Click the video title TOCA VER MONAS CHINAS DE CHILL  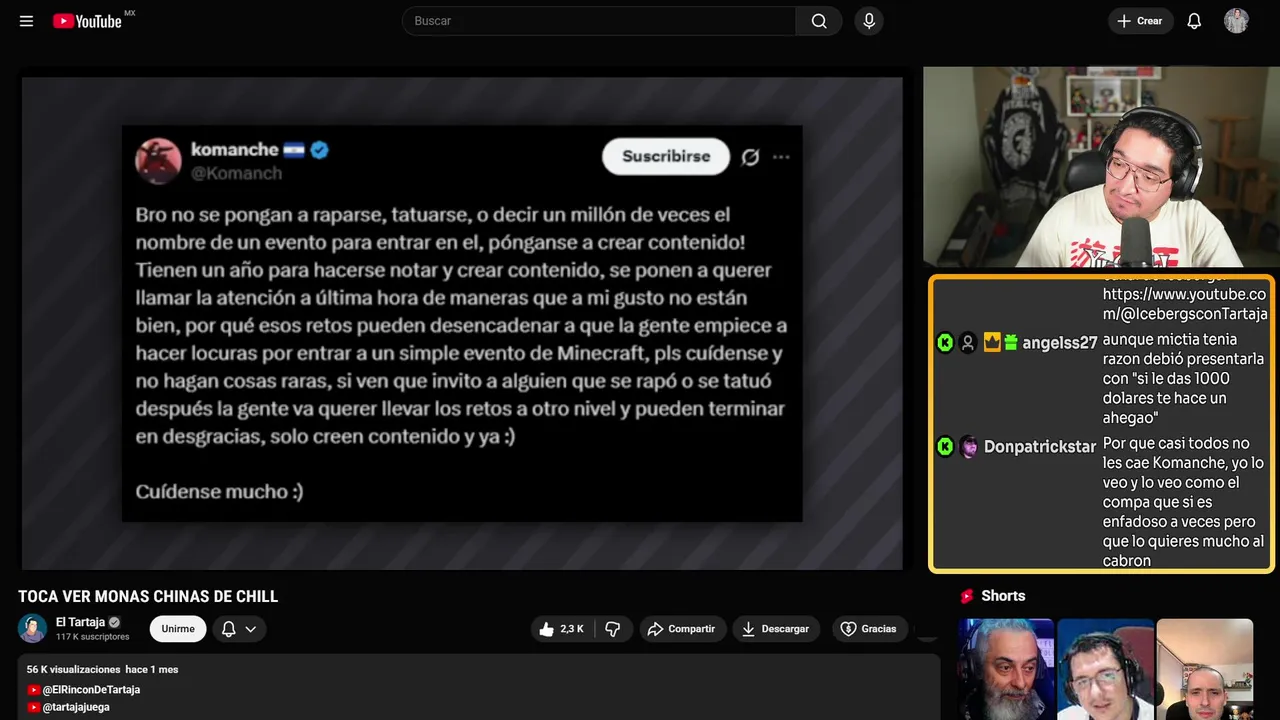(x=148, y=597)
